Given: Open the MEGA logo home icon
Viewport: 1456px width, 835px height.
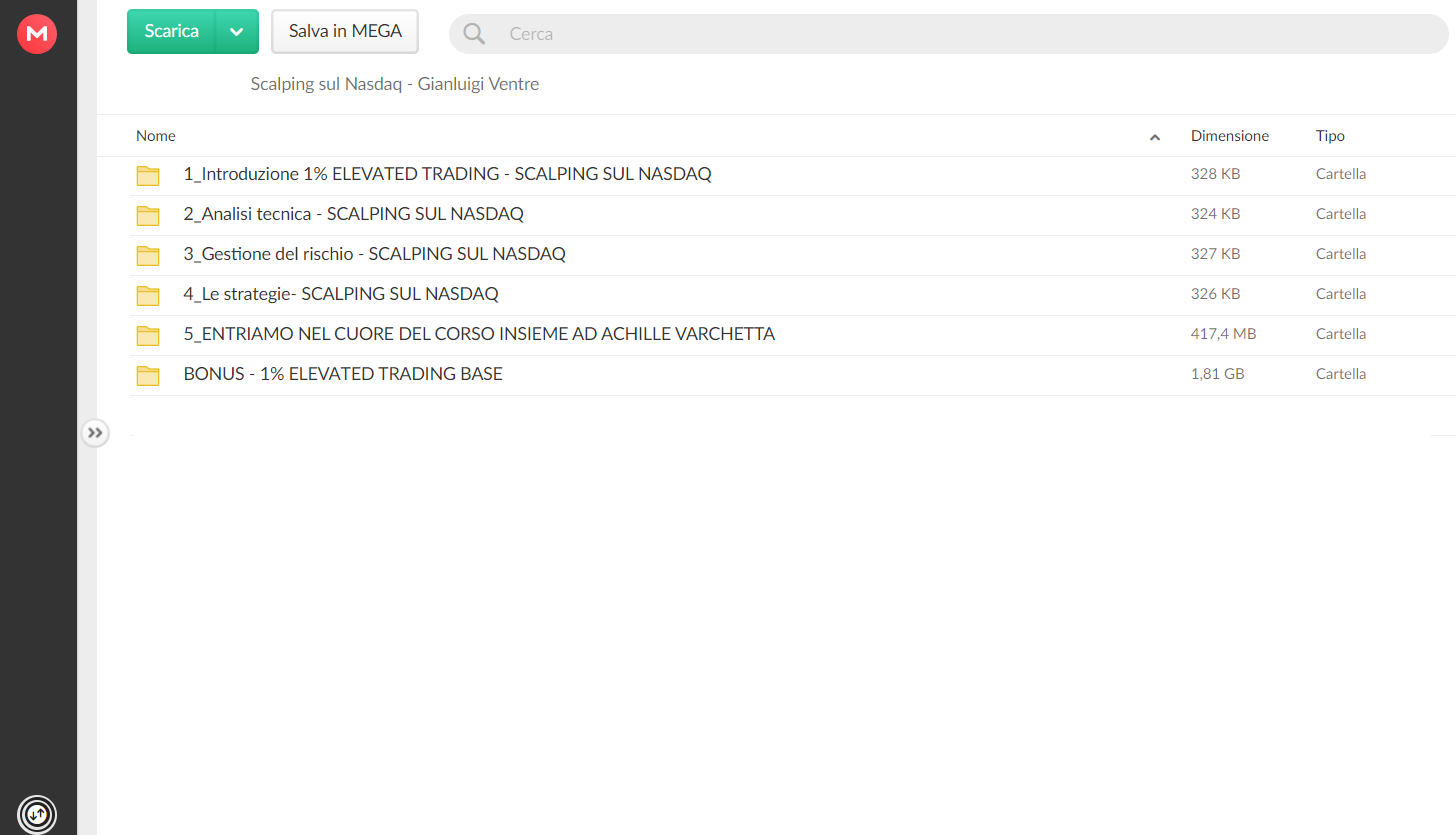Looking at the screenshot, I should click(37, 34).
